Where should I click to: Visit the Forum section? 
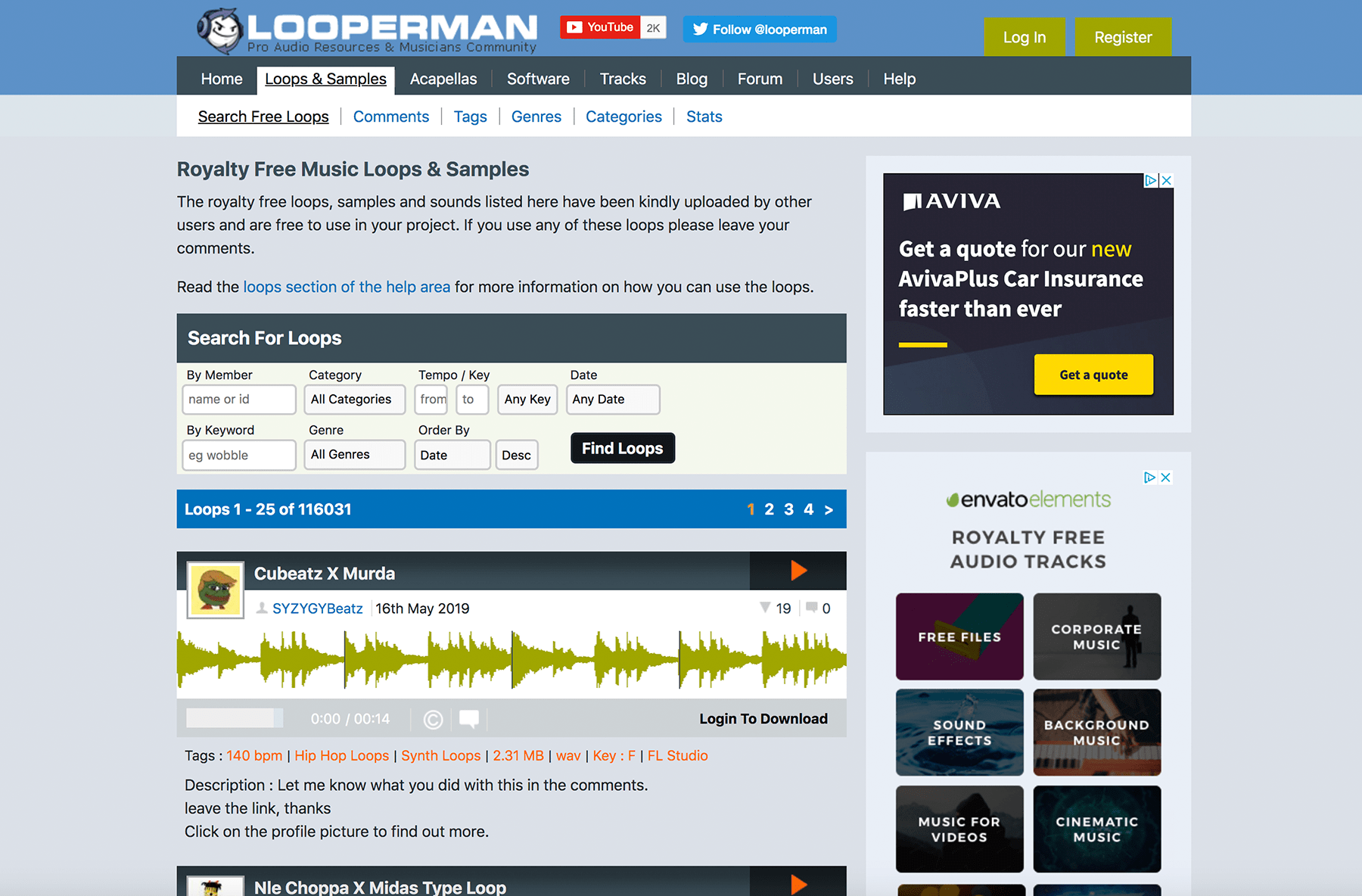pyautogui.click(x=760, y=79)
